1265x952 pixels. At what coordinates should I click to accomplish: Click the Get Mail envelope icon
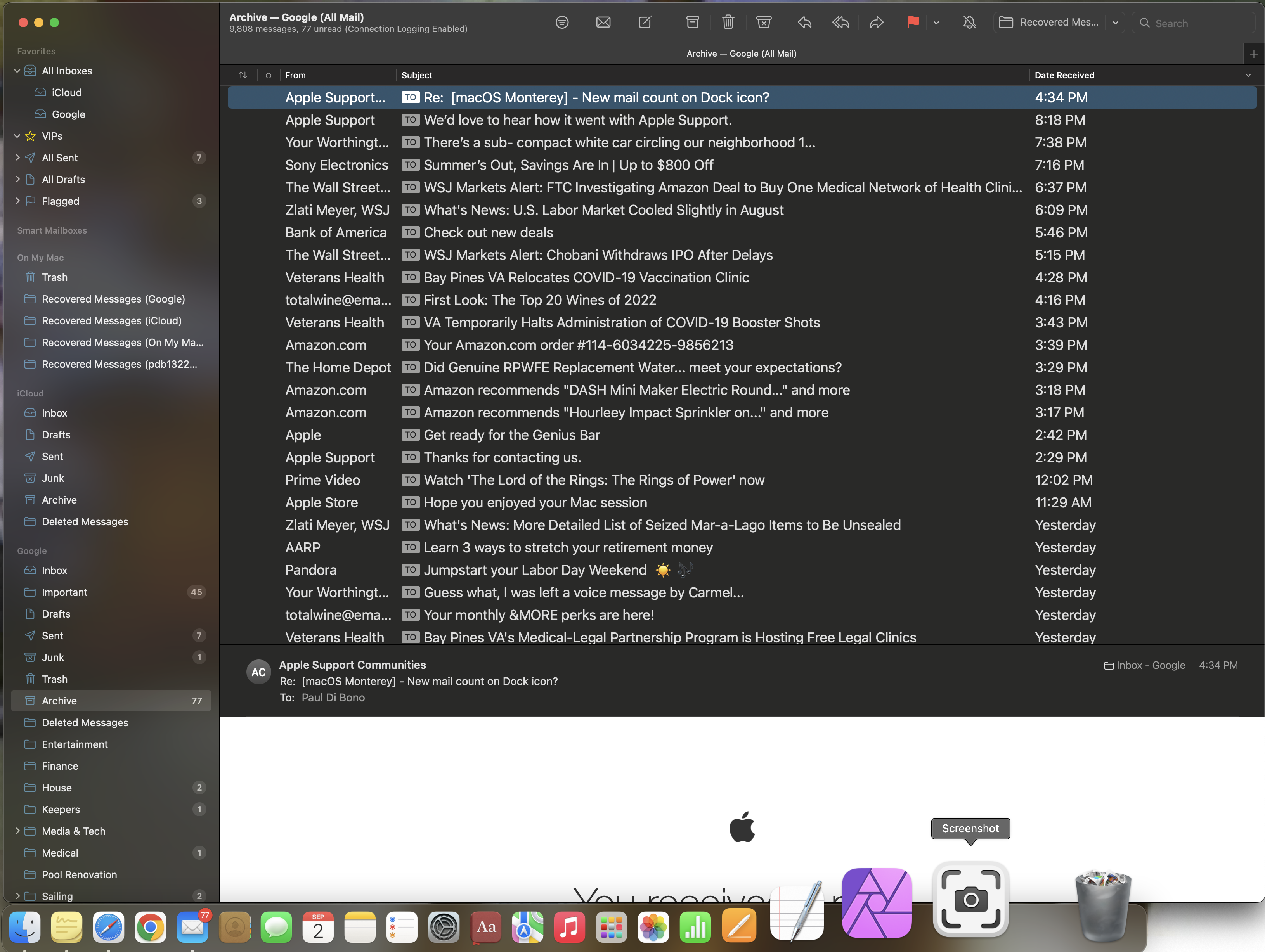pyautogui.click(x=603, y=22)
